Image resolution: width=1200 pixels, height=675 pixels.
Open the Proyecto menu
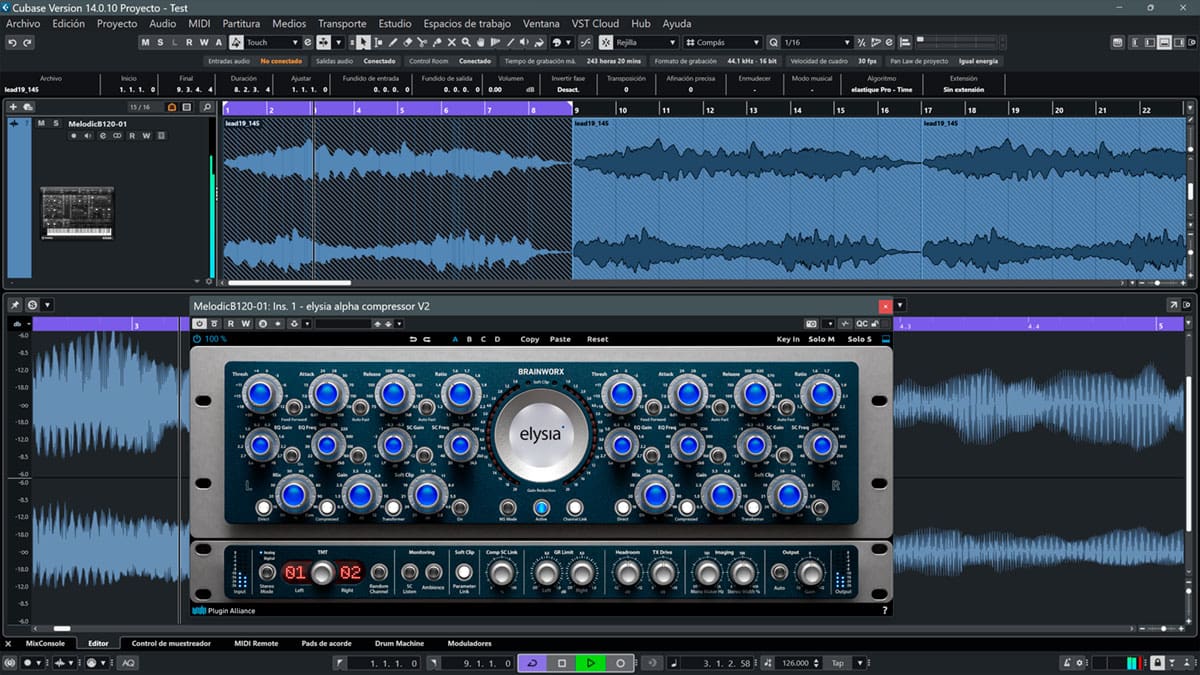pos(117,23)
